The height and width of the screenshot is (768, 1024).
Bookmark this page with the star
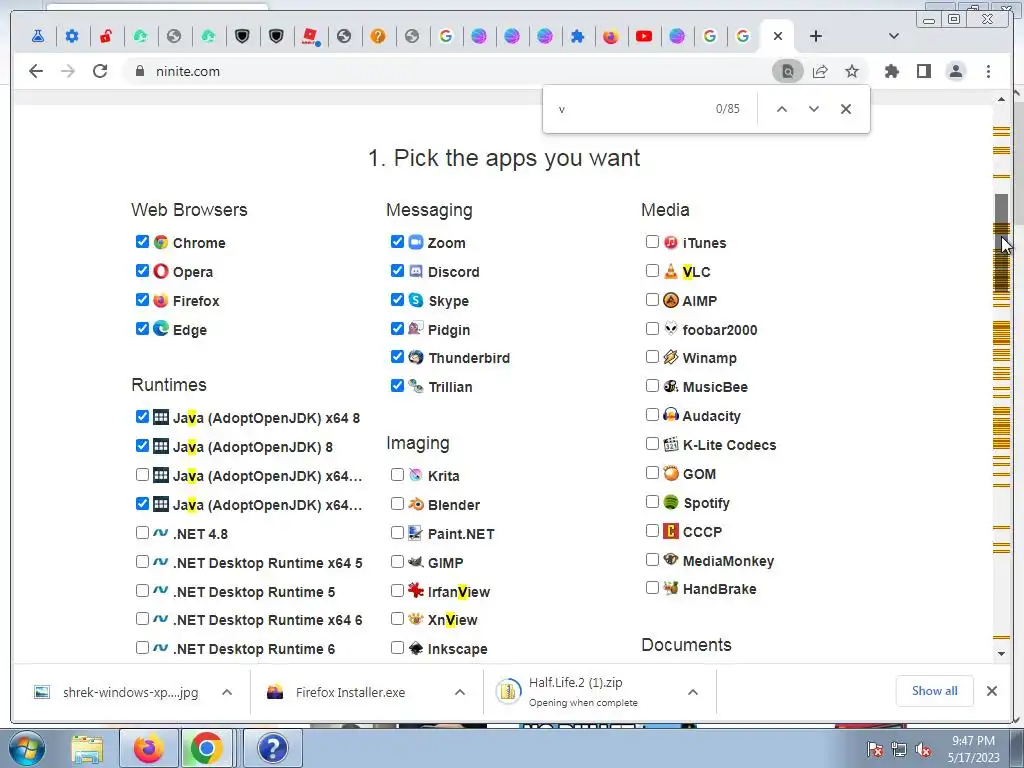pos(852,71)
